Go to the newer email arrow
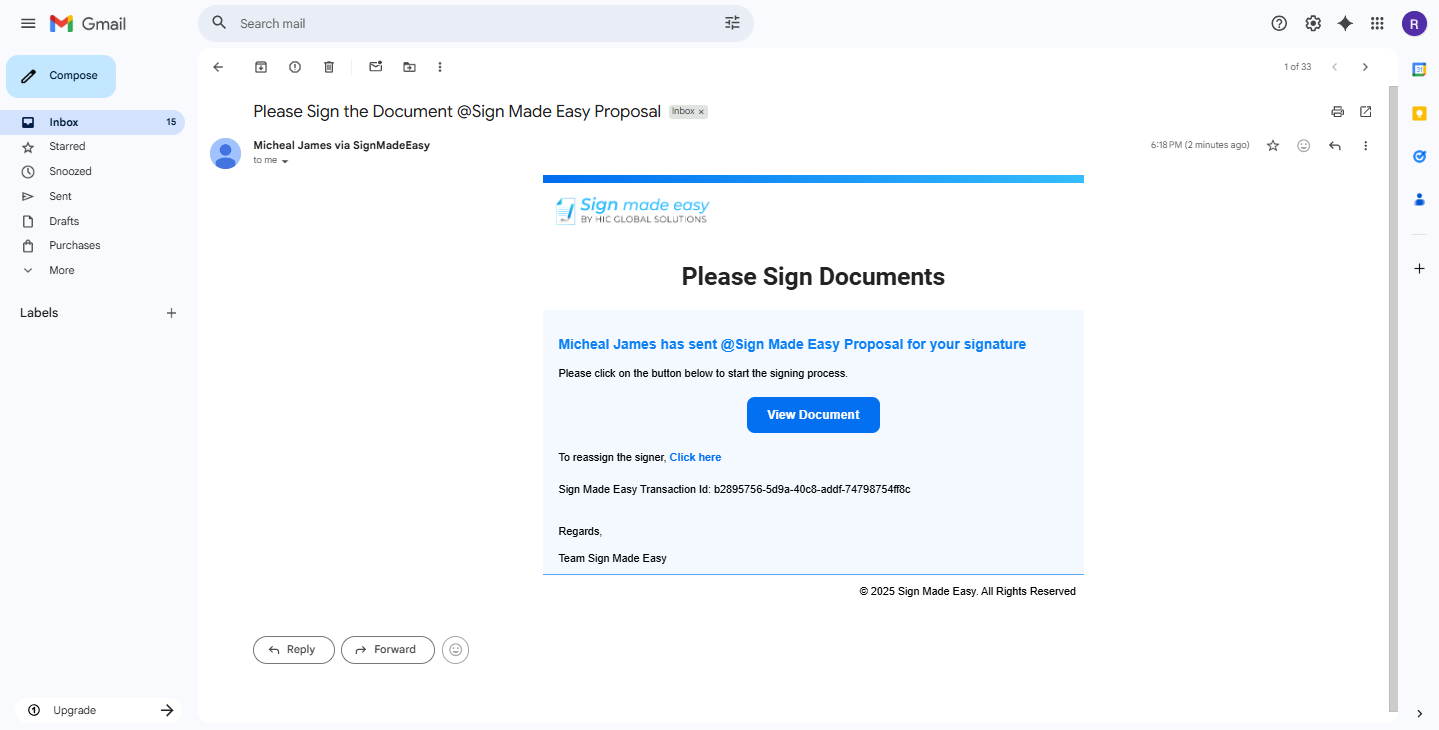This screenshot has height=730, width=1439. click(1334, 67)
